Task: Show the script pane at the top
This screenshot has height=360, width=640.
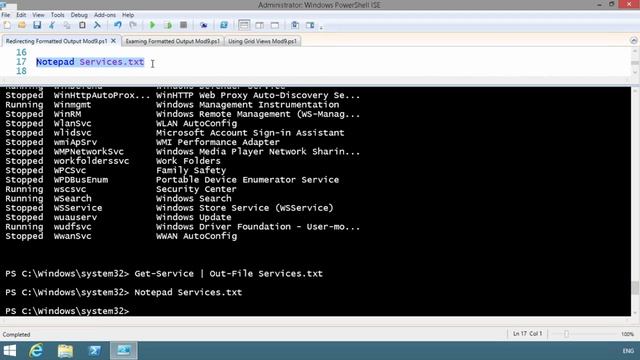Action: coord(244,25)
